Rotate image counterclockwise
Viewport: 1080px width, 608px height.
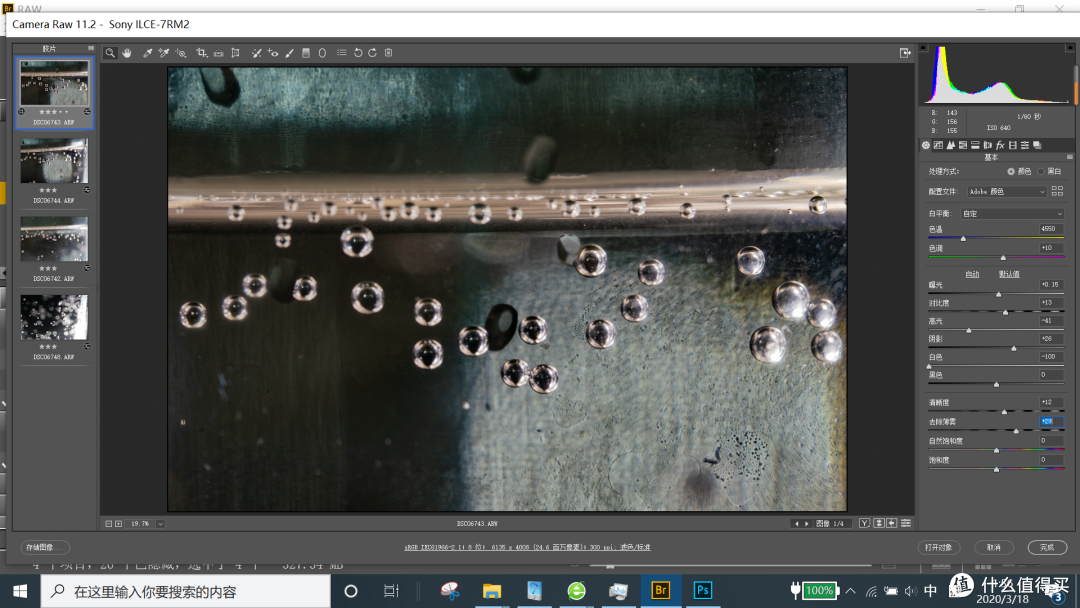click(358, 53)
